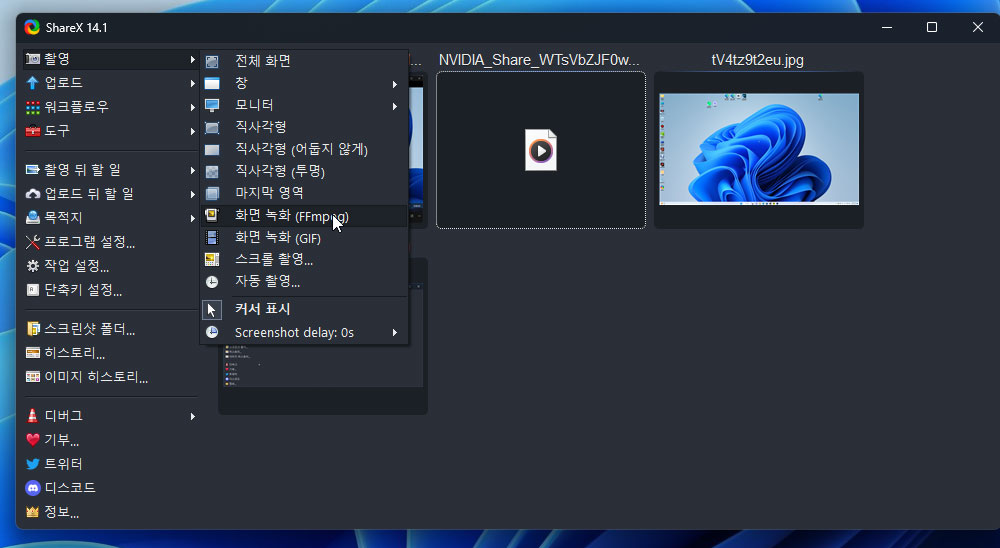
Task: Click the heart icon beside 기부
Action: click(x=33, y=440)
